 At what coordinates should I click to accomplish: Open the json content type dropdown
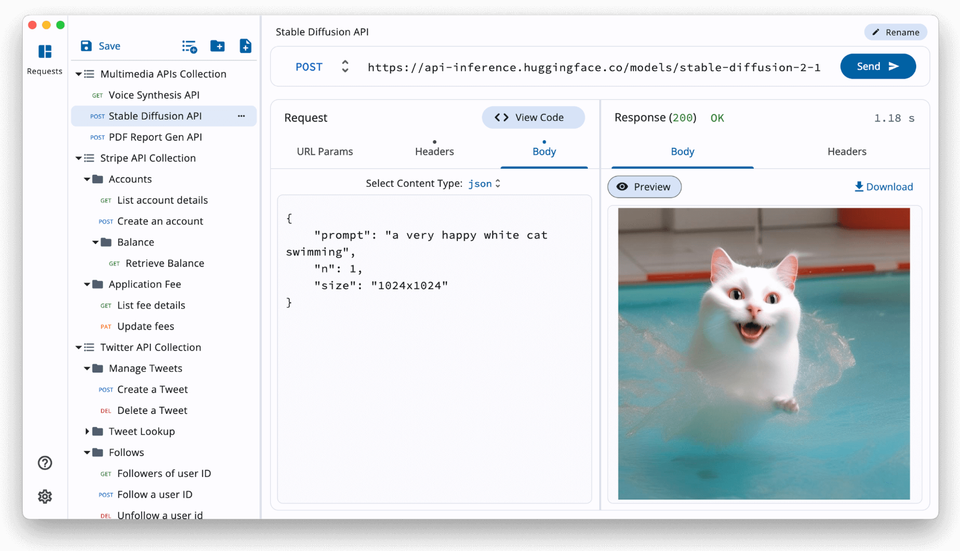[484, 183]
